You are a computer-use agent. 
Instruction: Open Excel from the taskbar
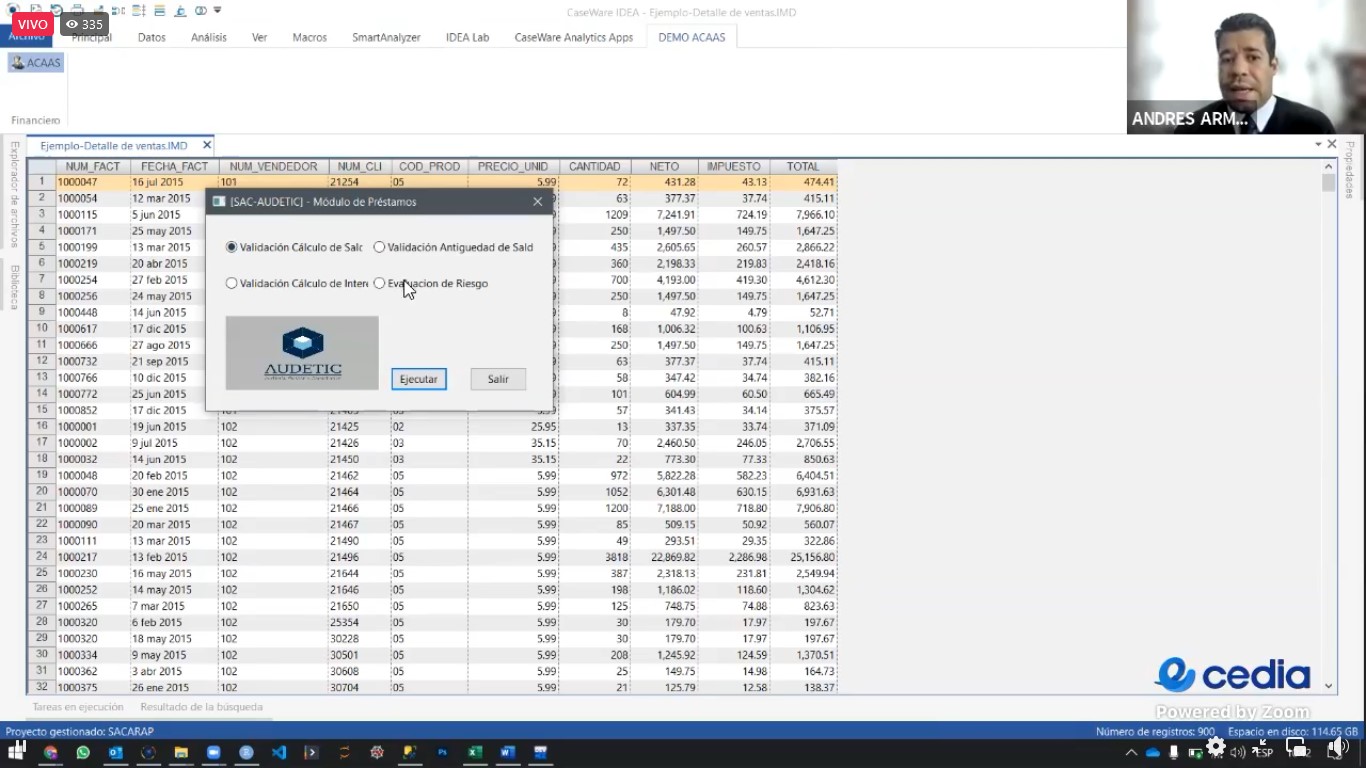(x=475, y=752)
